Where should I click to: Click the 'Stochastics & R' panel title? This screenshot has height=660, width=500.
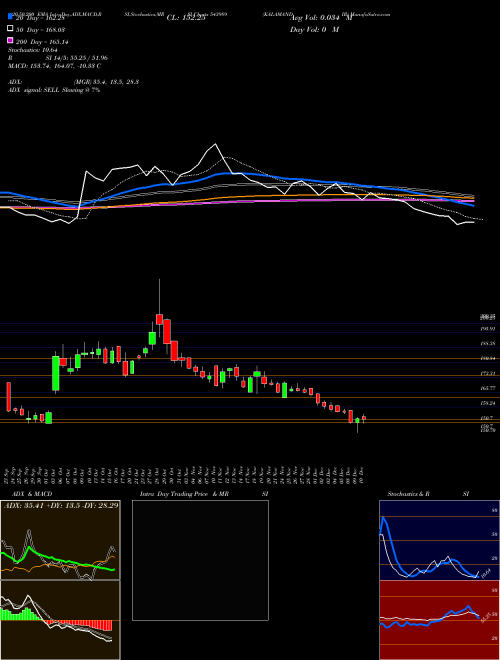click(409, 494)
